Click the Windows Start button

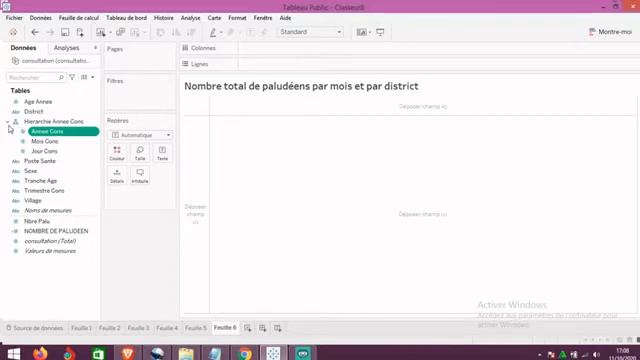tap(13, 353)
